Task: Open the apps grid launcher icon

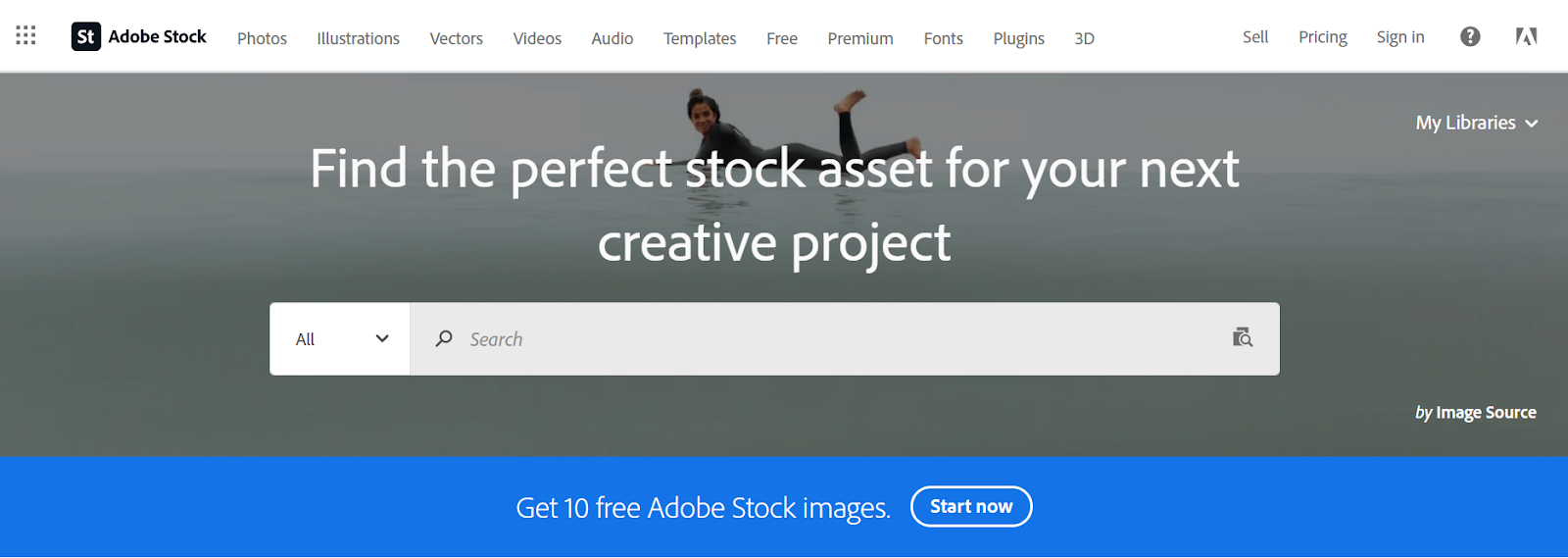Action: (x=26, y=36)
